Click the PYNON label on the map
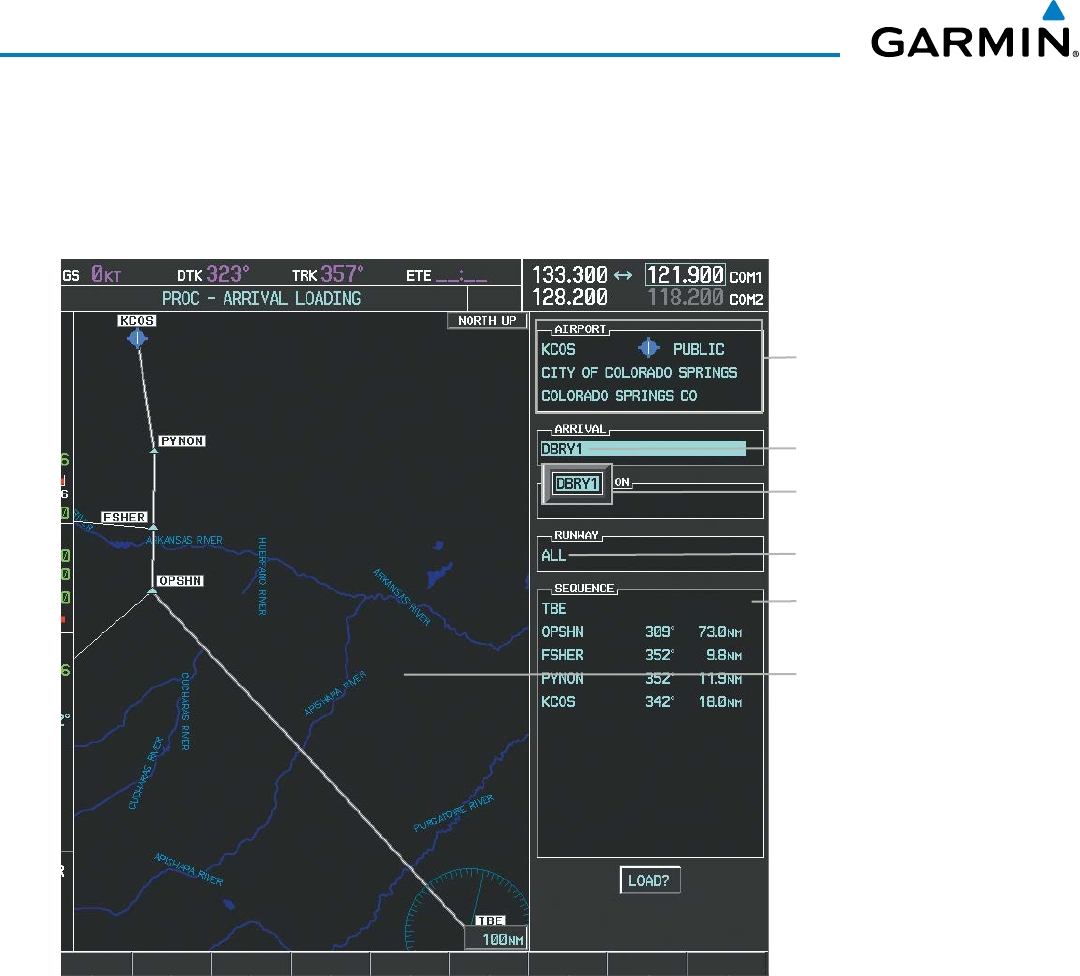 pos(182,441)
